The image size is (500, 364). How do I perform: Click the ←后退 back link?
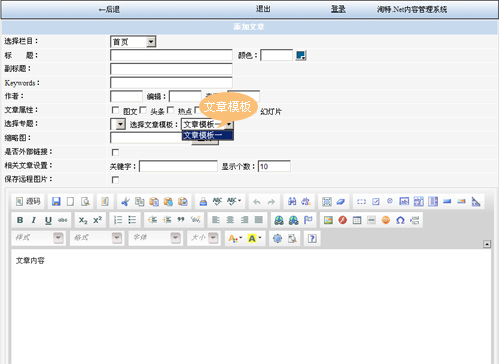click(109, 9)
